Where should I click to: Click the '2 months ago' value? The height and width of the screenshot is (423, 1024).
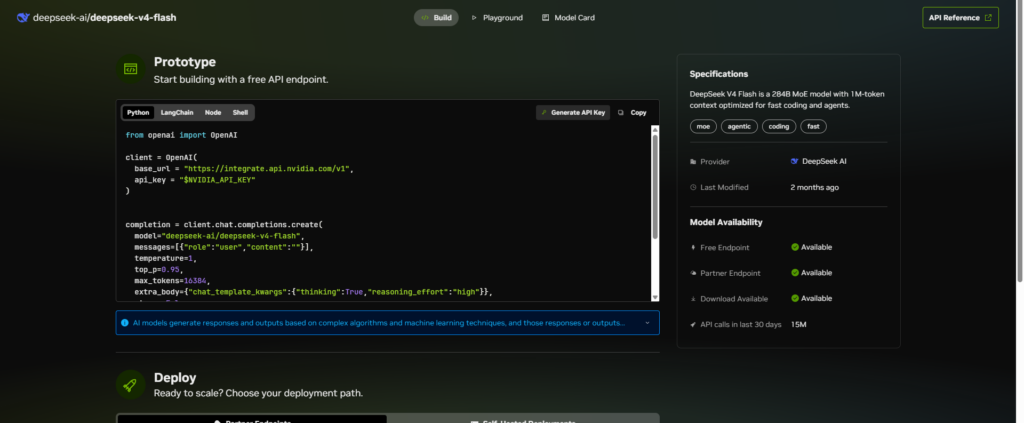coord(814,187)
